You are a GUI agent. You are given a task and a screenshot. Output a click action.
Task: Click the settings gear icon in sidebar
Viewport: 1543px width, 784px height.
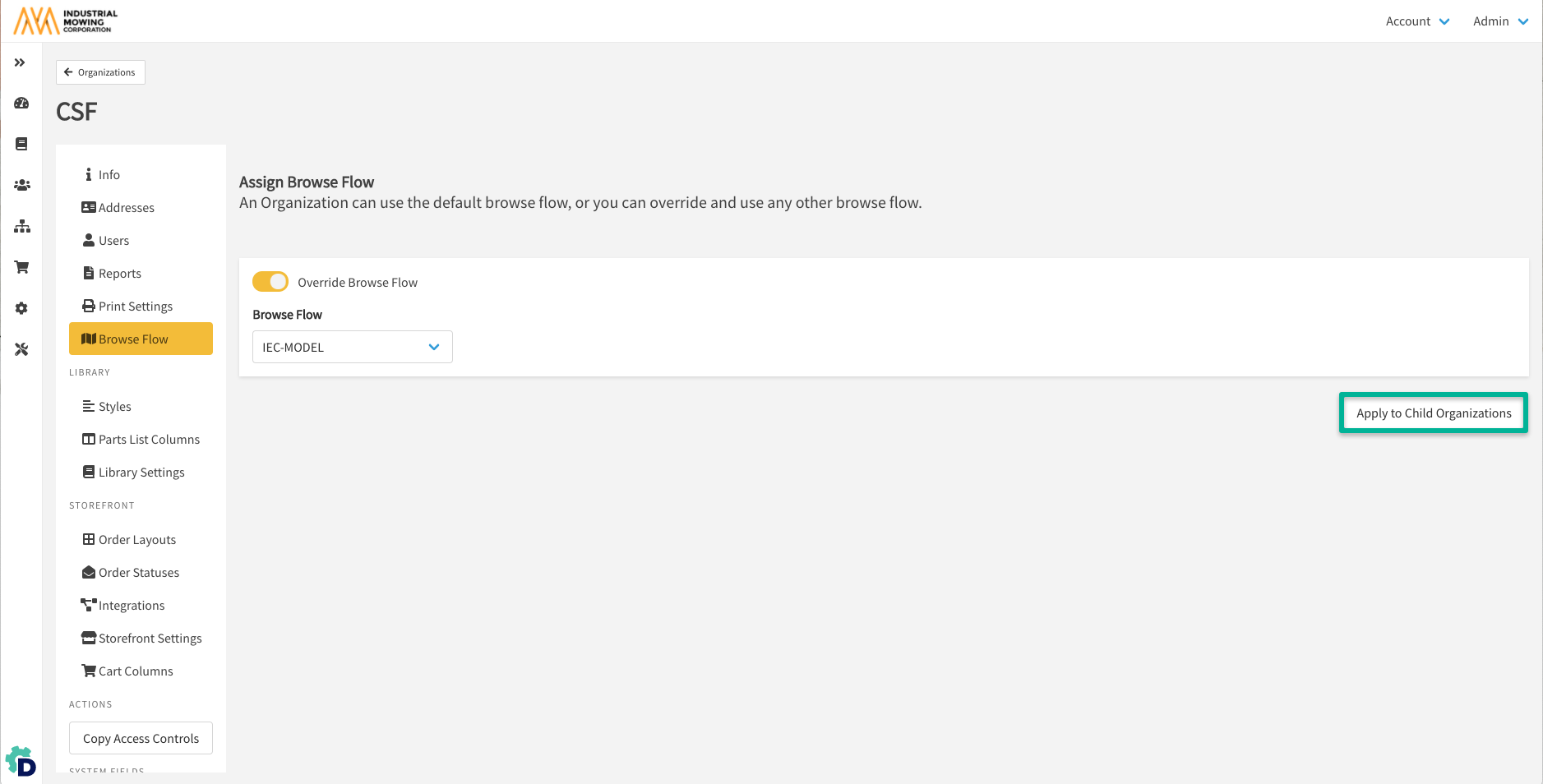click(x=21, y=308)
